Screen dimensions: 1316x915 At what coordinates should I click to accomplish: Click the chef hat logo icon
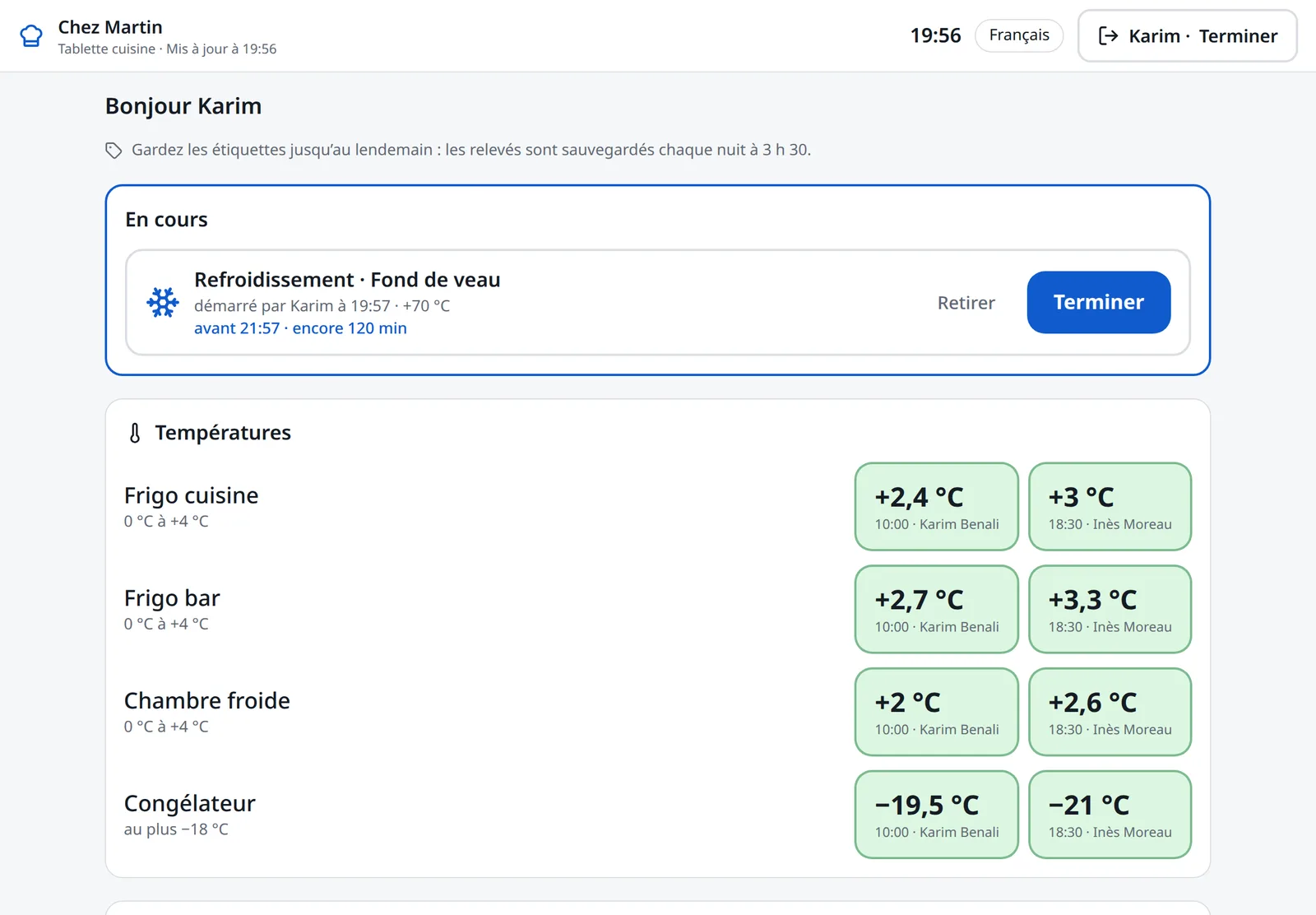point(31,36)
